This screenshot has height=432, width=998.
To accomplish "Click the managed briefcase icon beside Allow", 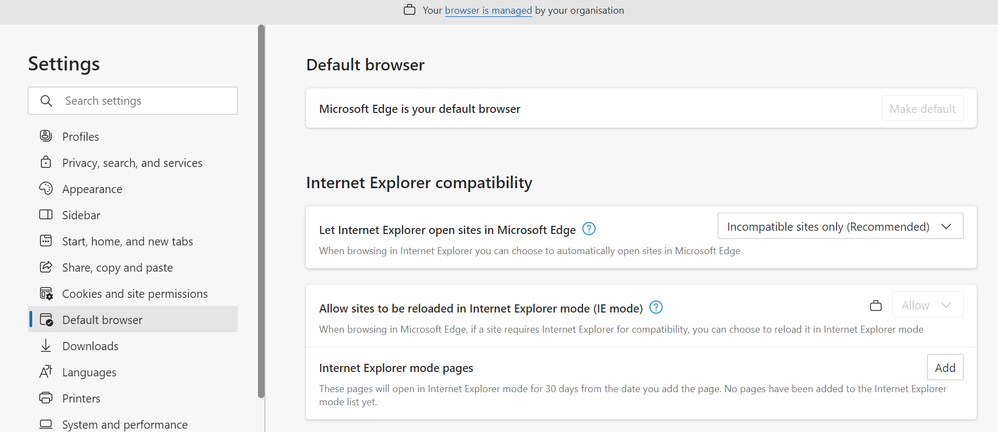I will pos(876,306).
